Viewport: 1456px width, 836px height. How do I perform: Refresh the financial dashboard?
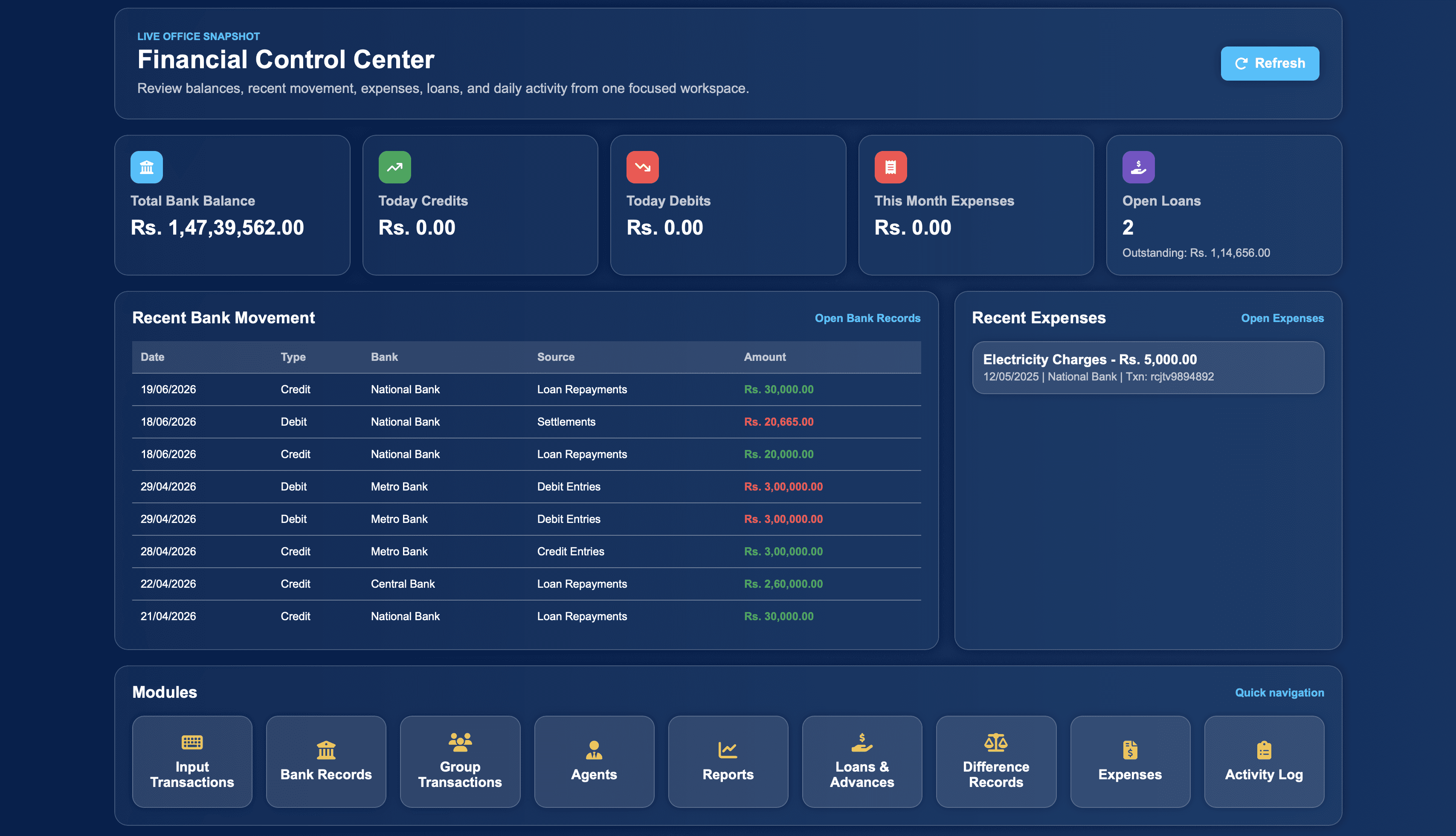[1269, 63]
